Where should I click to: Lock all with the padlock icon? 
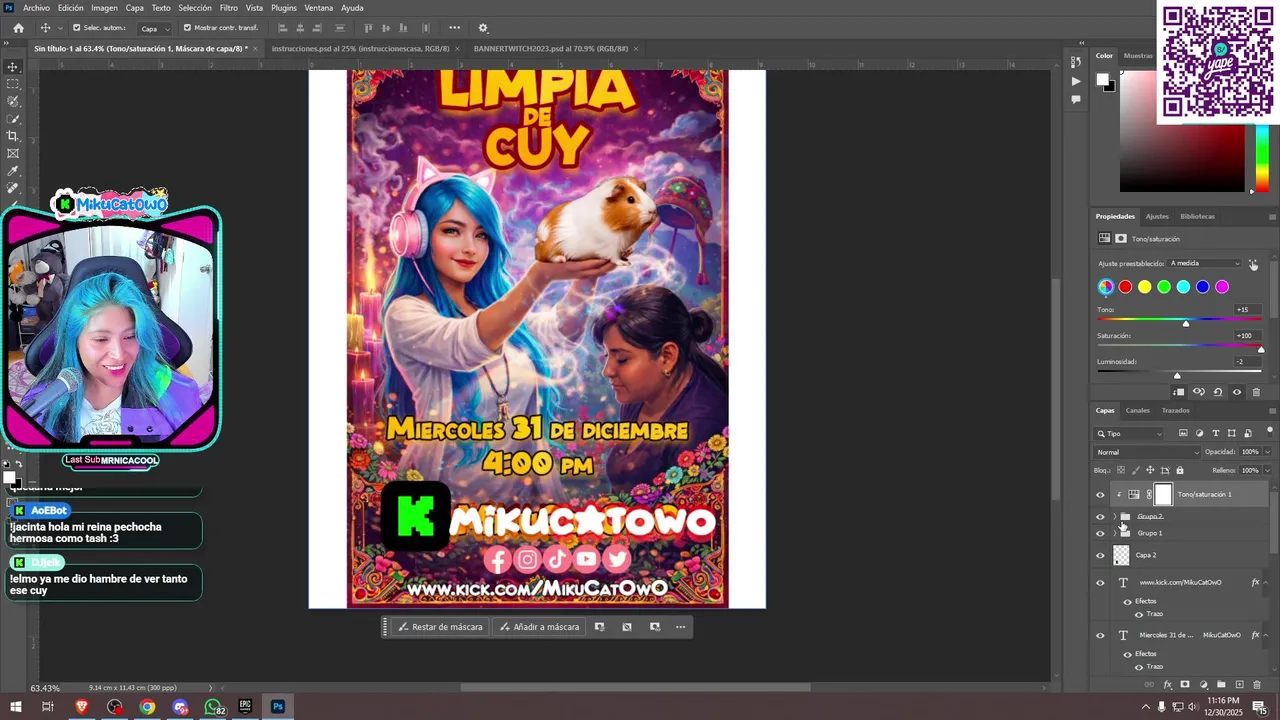tap(1179, 470)
